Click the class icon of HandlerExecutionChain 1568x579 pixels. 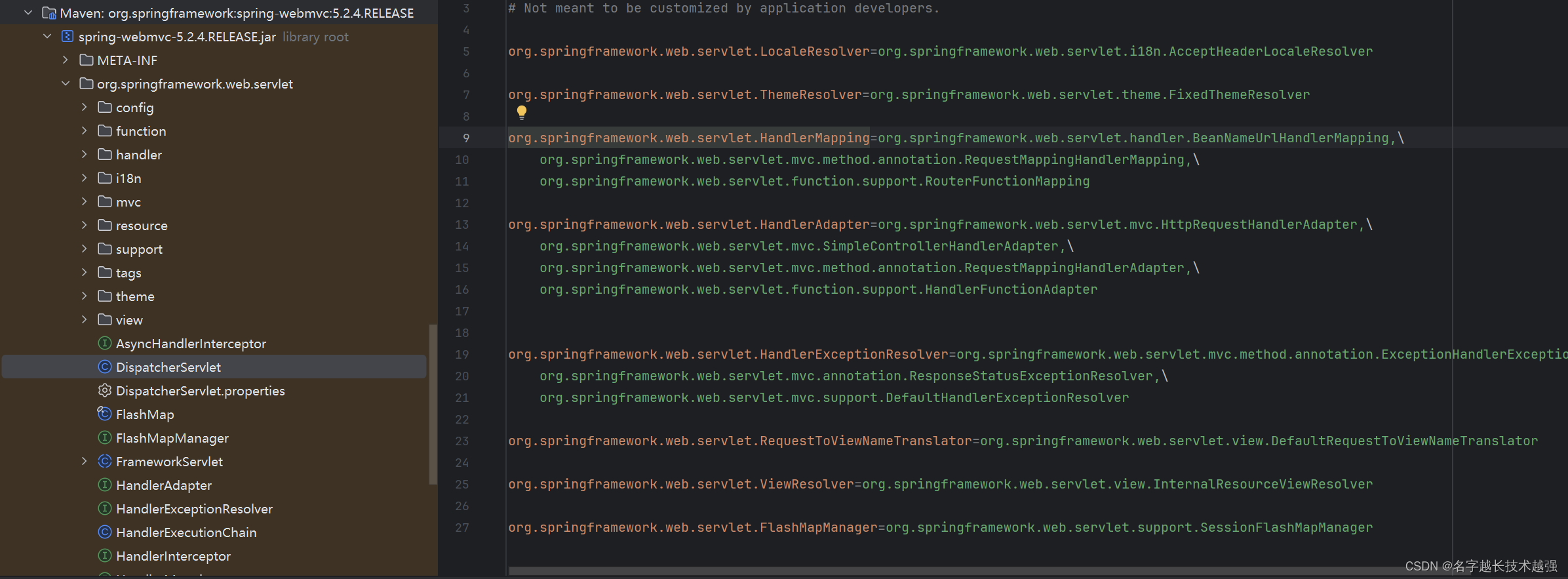104,532
